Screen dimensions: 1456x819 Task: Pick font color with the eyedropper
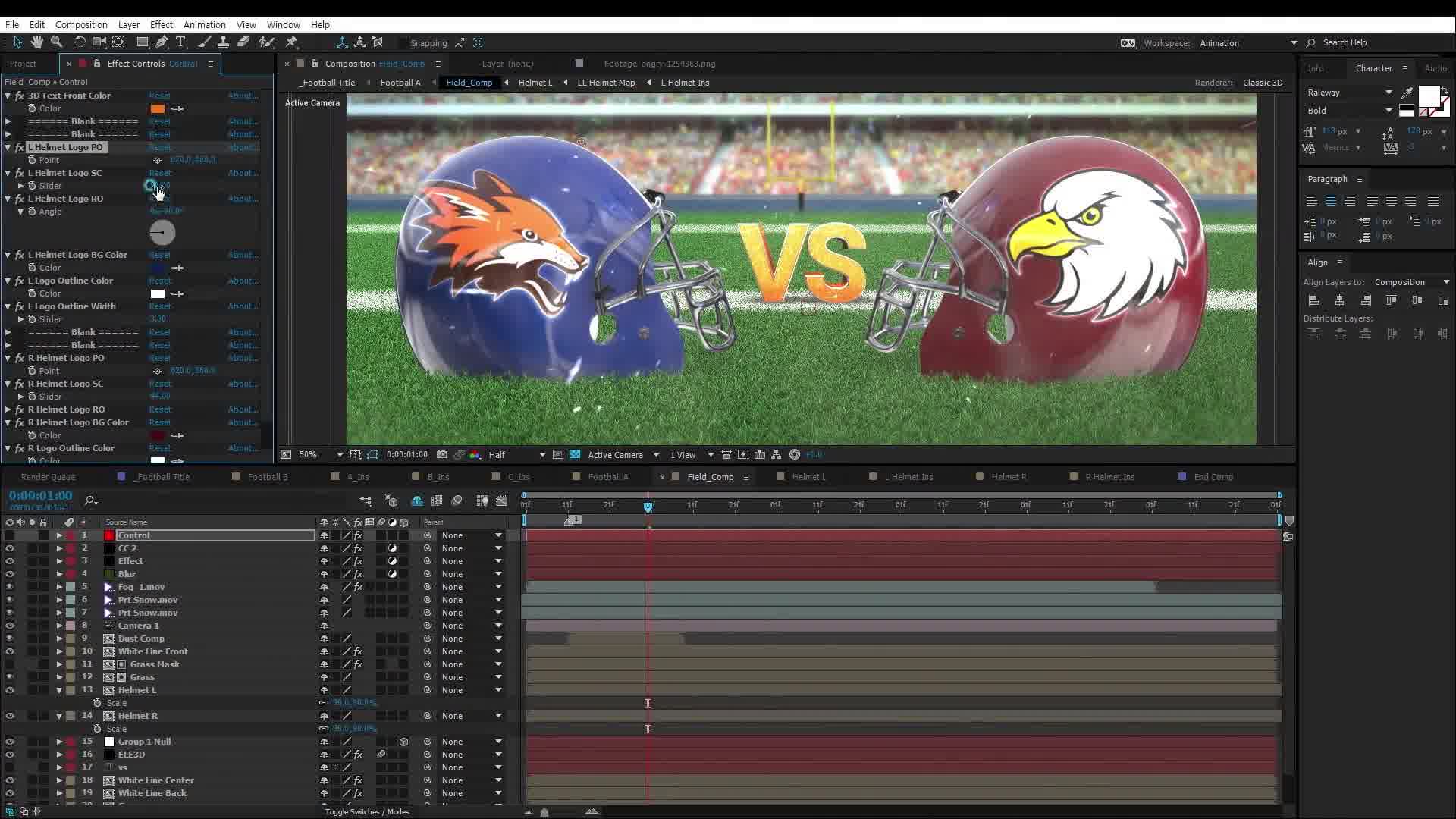(x=1407, y=93)
